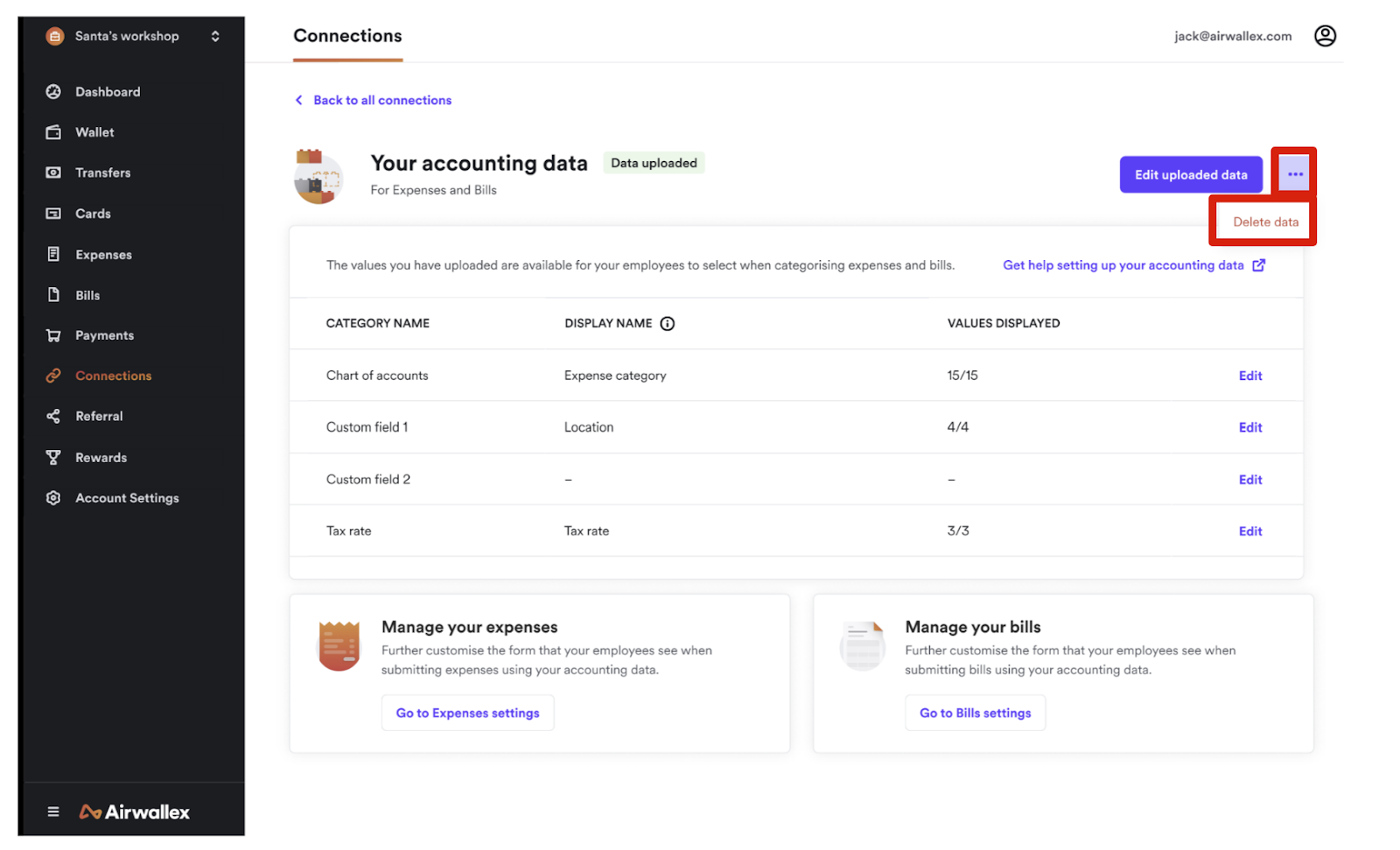Open the three-dots more options menu

1294,174
